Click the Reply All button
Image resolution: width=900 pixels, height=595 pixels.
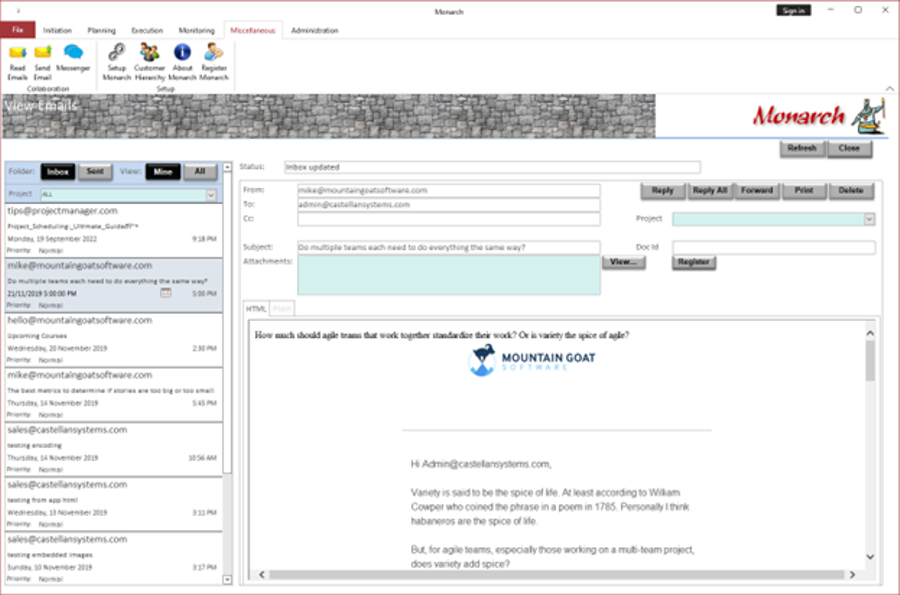click(710, 190)
